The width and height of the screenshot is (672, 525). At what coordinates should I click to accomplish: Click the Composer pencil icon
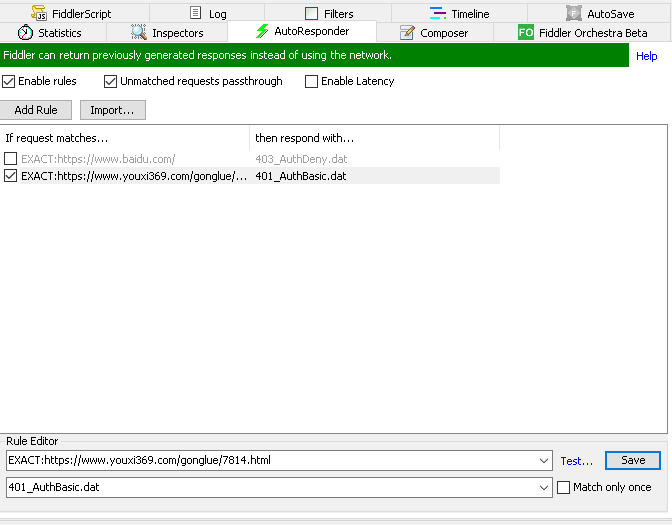407,33
